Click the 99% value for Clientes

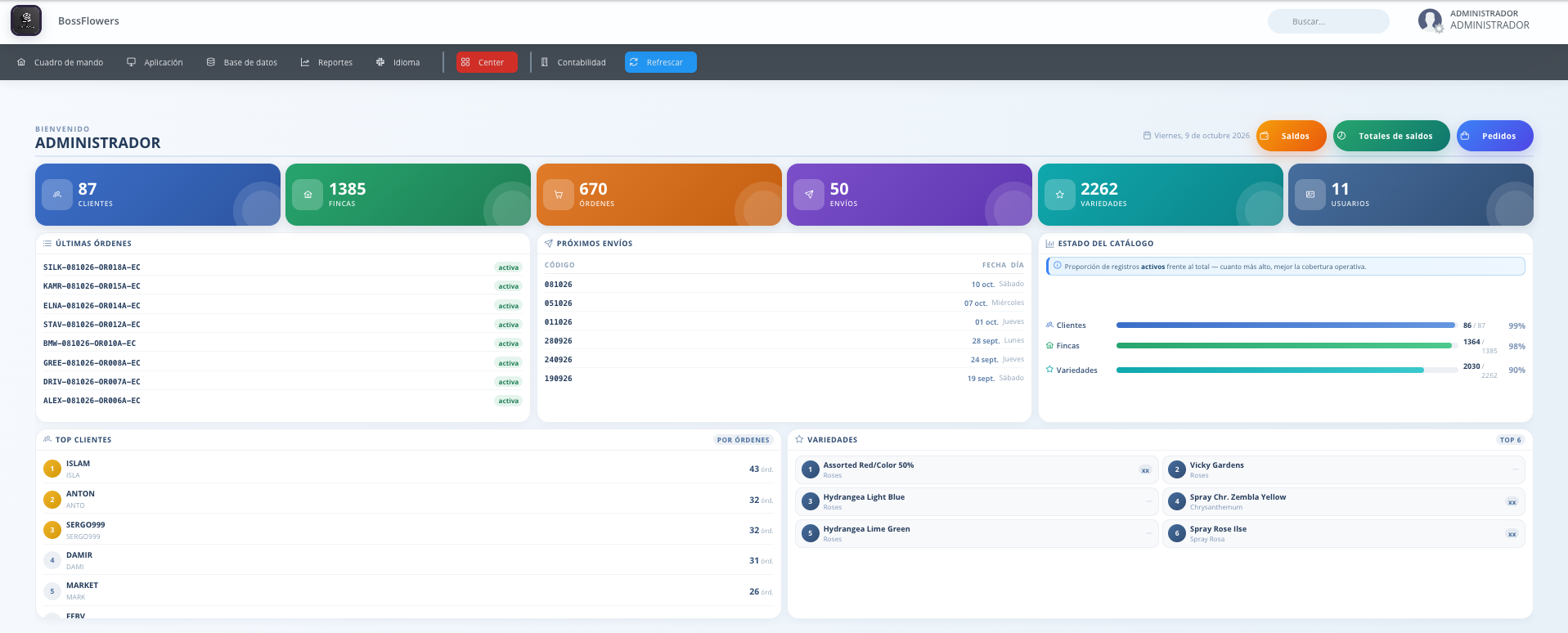click(1516, 325)
